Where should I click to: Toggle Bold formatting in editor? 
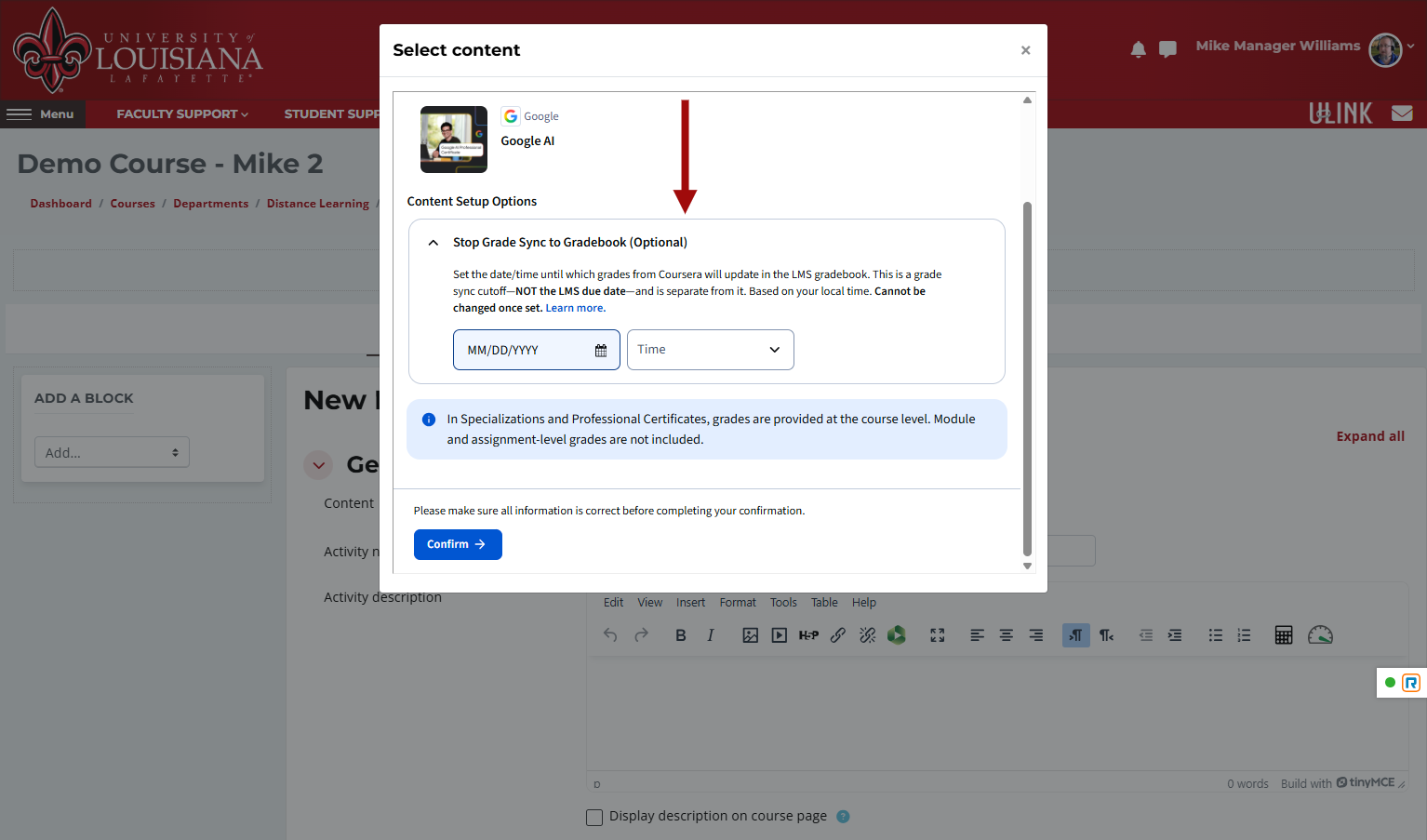pos(681,635)
